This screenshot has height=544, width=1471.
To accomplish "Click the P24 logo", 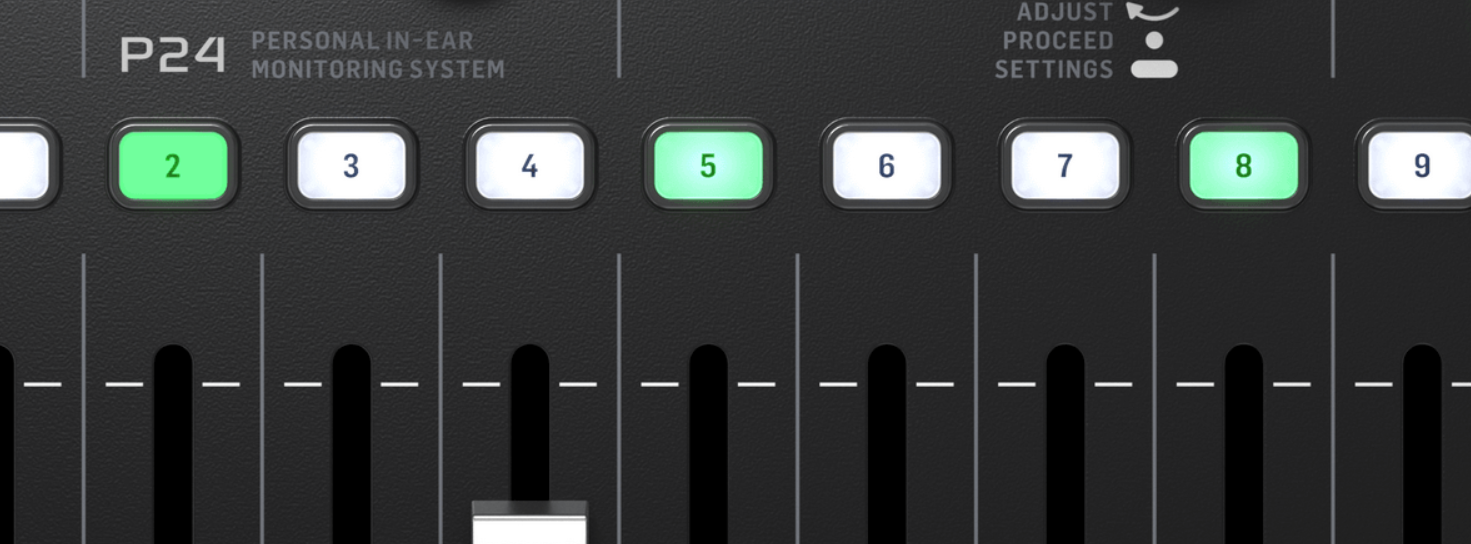I will click(173, 55).
